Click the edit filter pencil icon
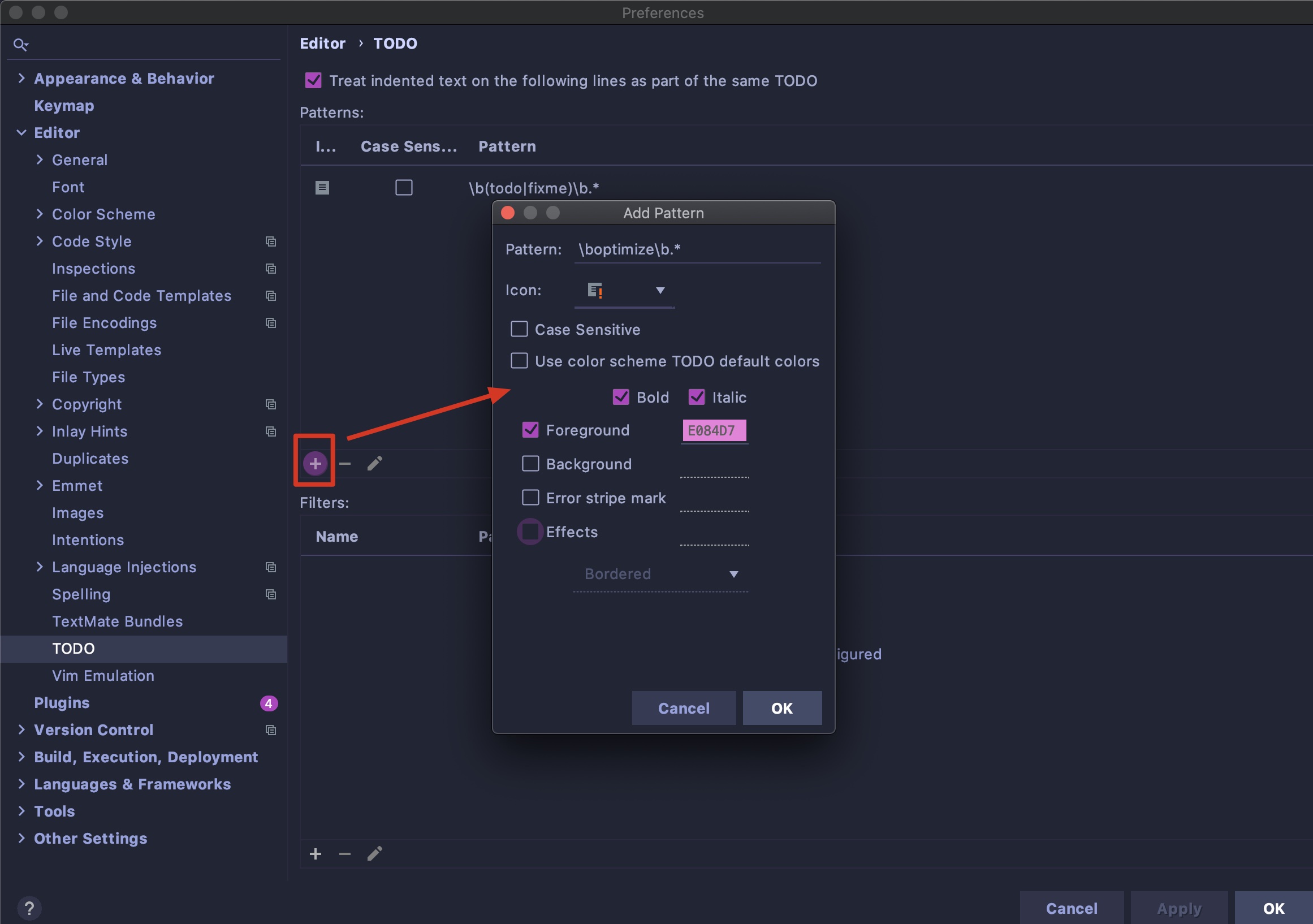This screenshot has height=924, width=1313. point(374,854)
